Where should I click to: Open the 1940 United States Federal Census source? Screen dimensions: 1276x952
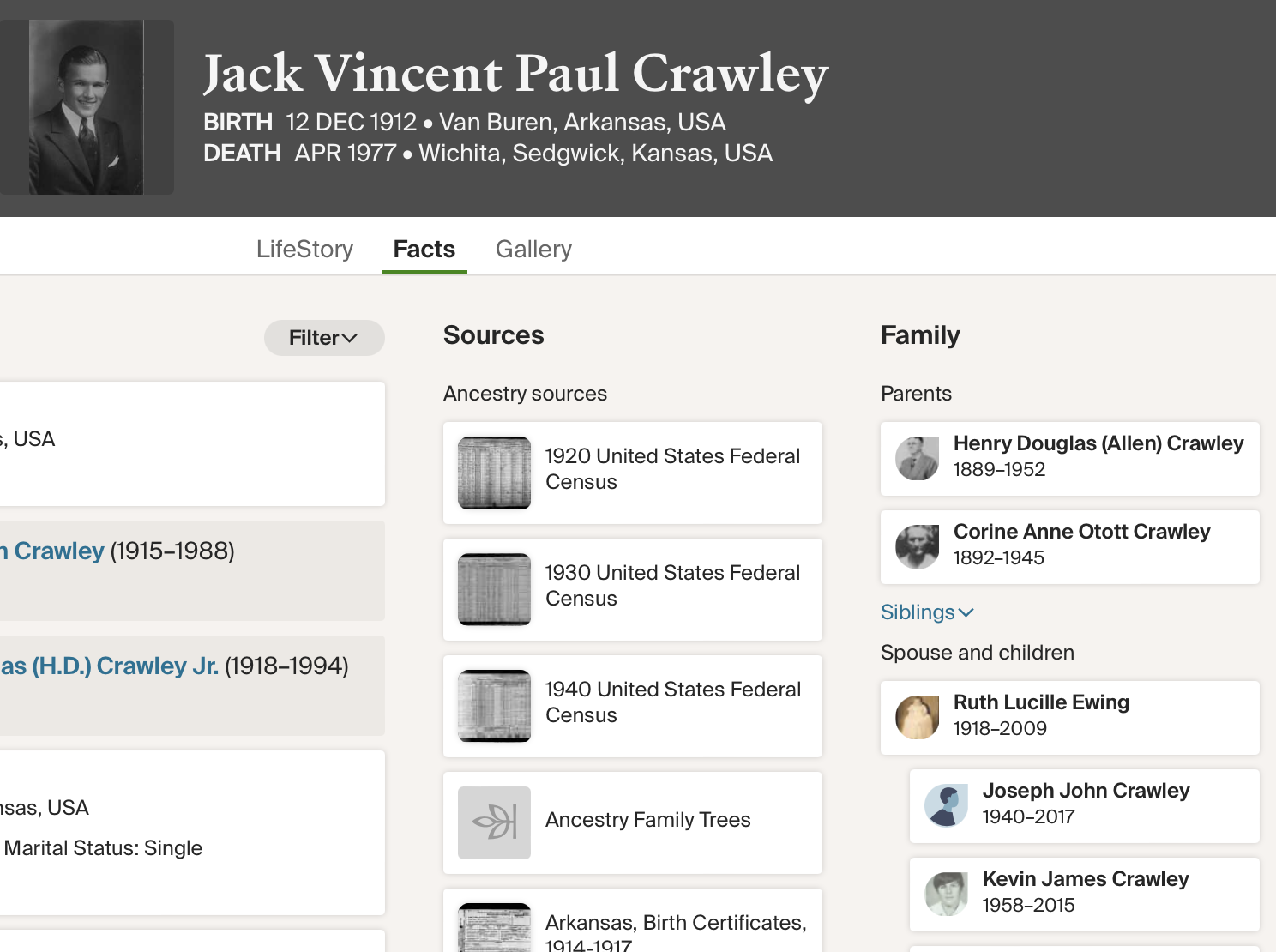pos(672,702)
